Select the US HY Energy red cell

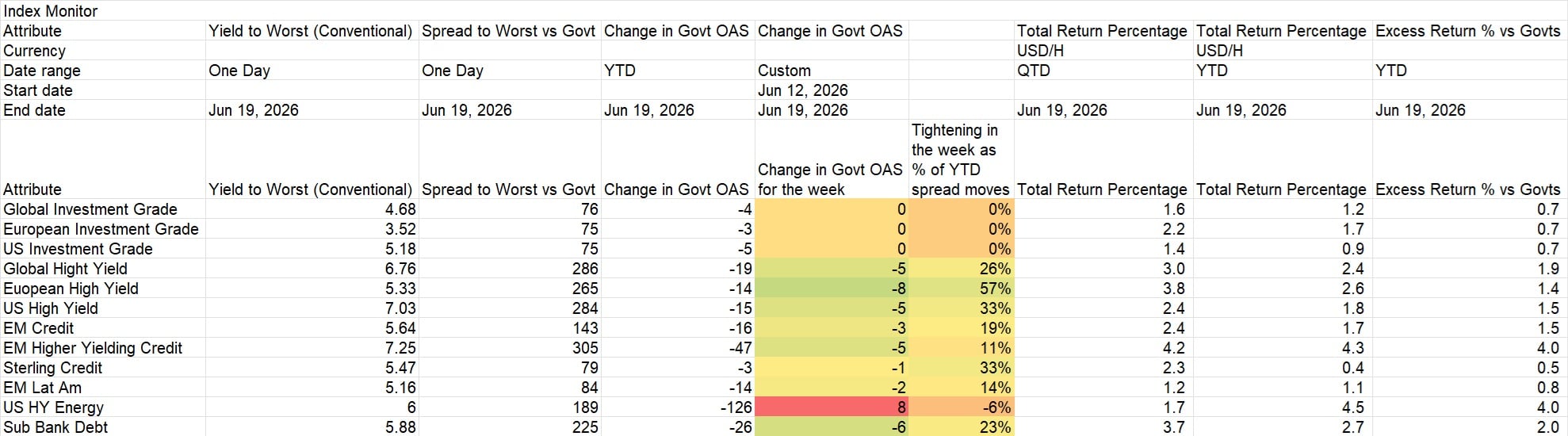(832, 407)
